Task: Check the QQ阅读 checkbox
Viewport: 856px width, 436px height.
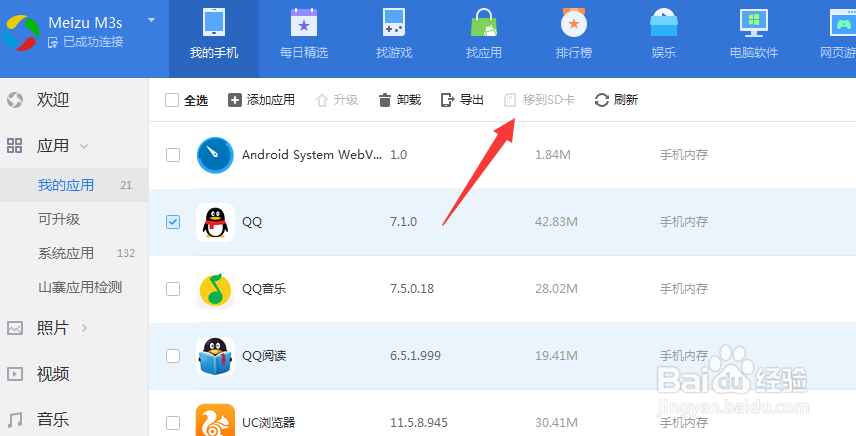Action: click(x=173, y=356)
